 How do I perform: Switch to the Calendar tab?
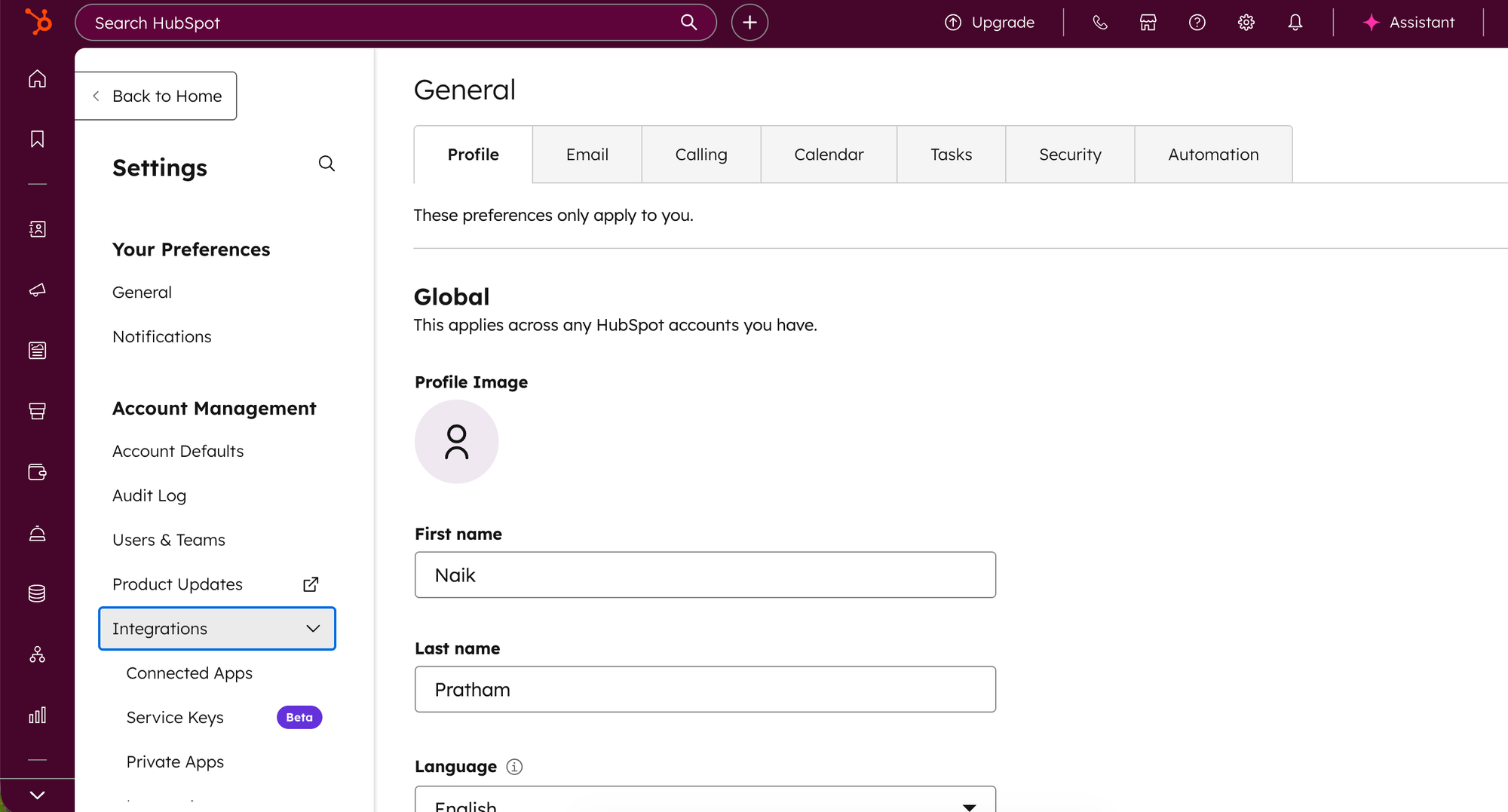pyautogui.click(x=828, y=155)
